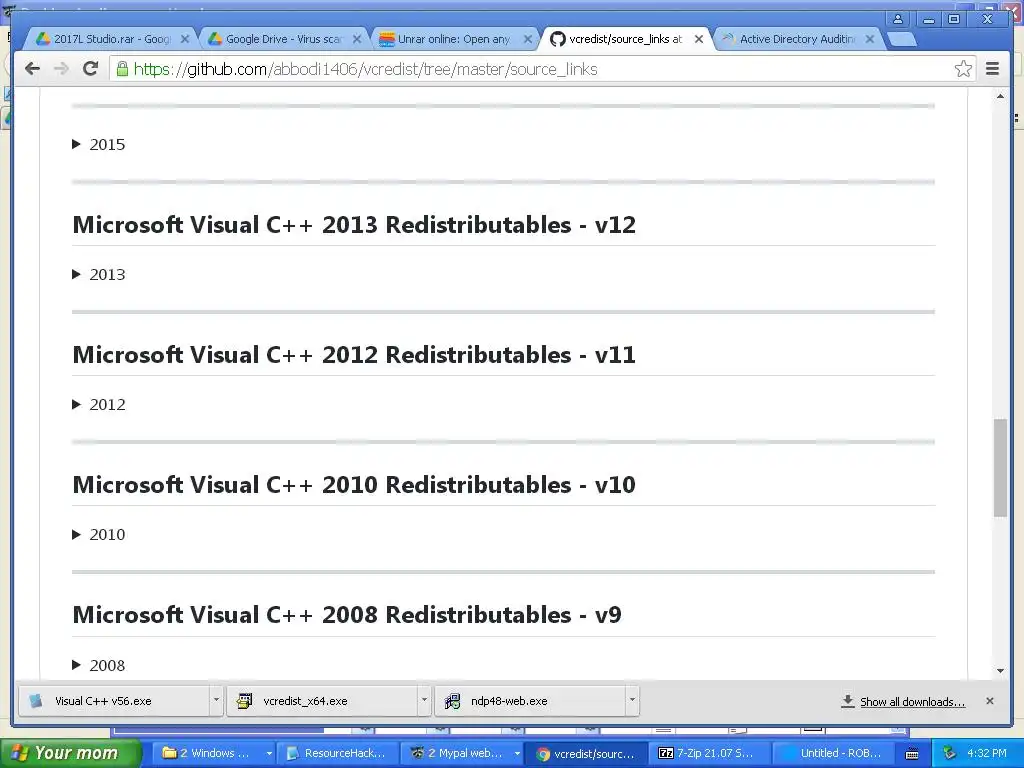Click page scrollbar up arrow
Viewport: 1024px width, 768px height.
point(1000,97)
